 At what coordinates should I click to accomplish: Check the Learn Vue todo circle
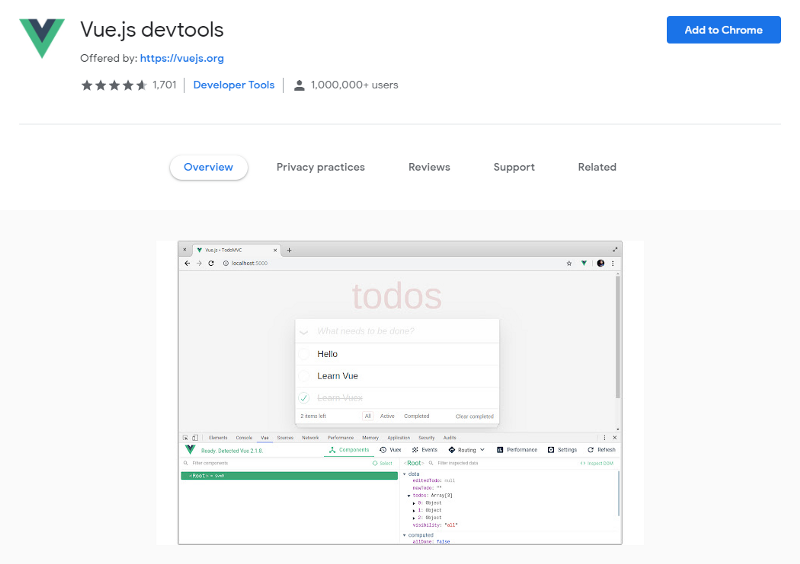(304, 376)
